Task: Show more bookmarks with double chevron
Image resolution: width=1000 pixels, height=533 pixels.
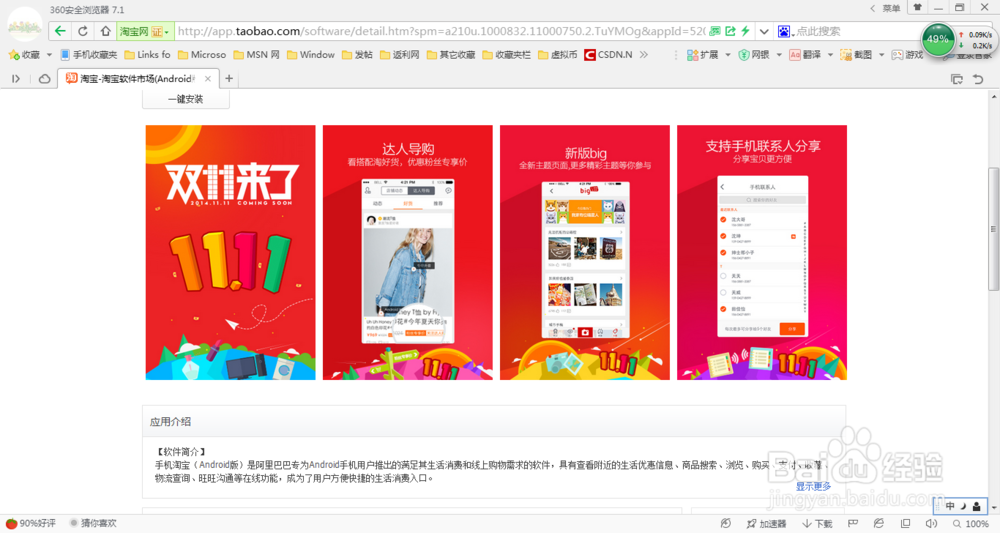Action: point(643,55)
